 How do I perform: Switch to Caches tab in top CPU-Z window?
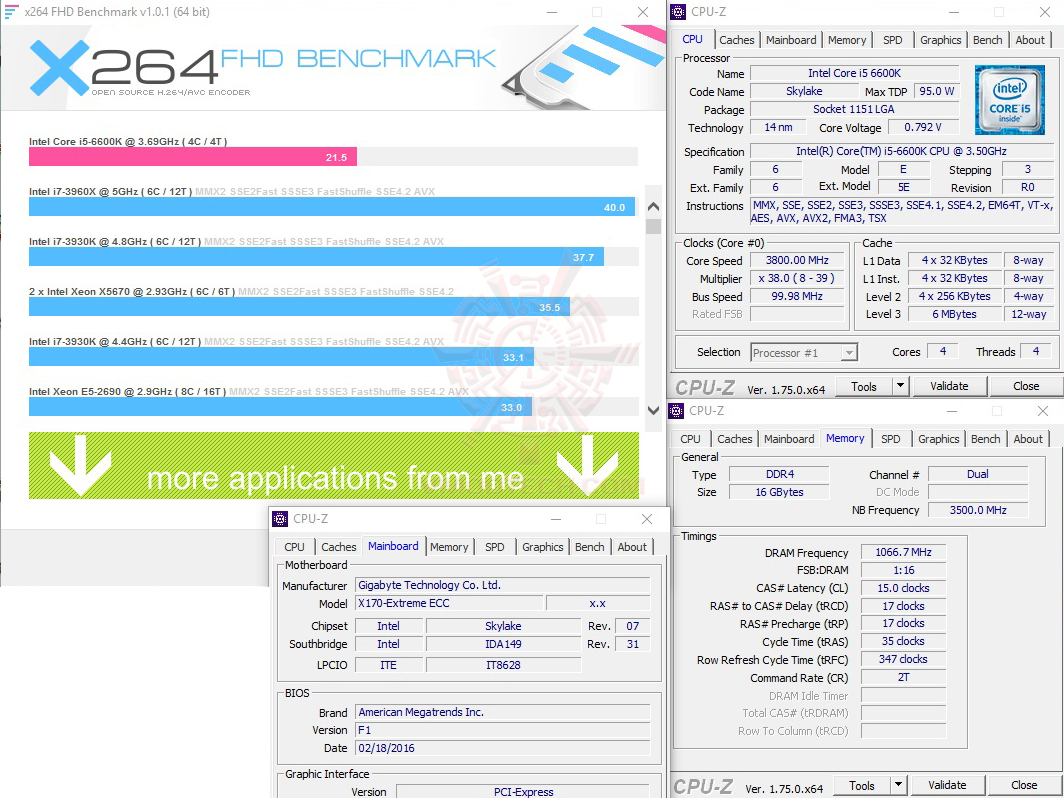[x=736, y=40]
